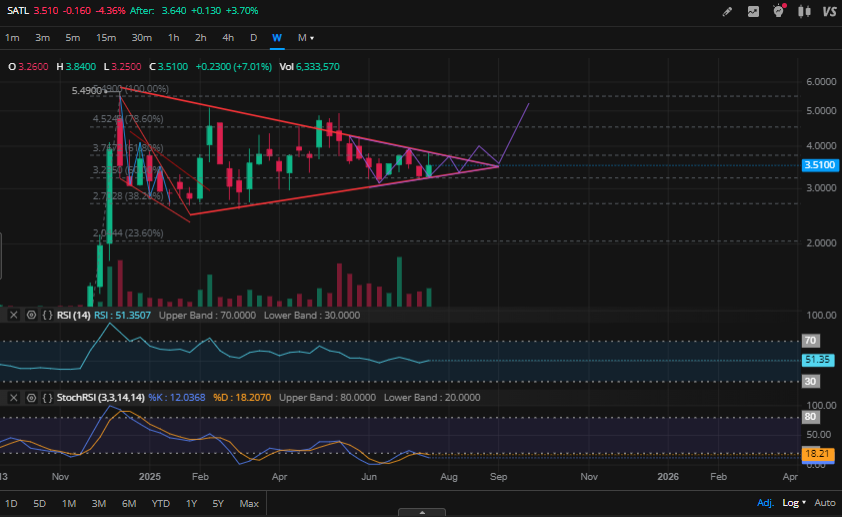This screenshot has width=842, height=517.
Task: Click the RSI 30 lower band tag
Action: click(810, 381)
